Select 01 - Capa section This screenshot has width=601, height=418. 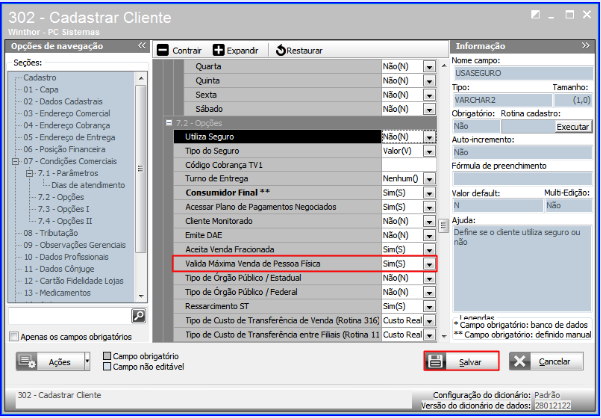tap(41, 90)
